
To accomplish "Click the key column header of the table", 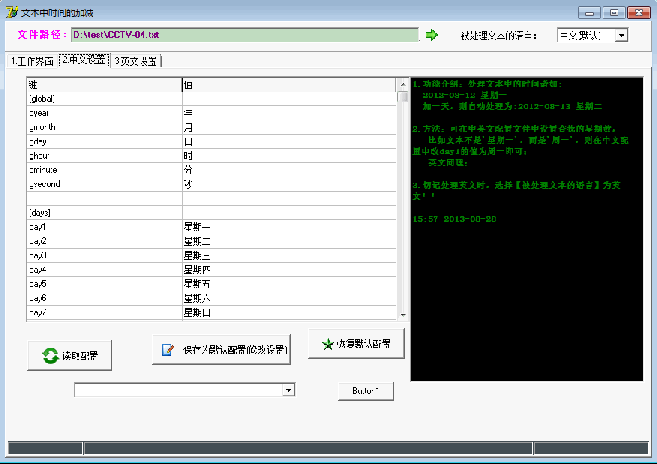I will 104,85.
